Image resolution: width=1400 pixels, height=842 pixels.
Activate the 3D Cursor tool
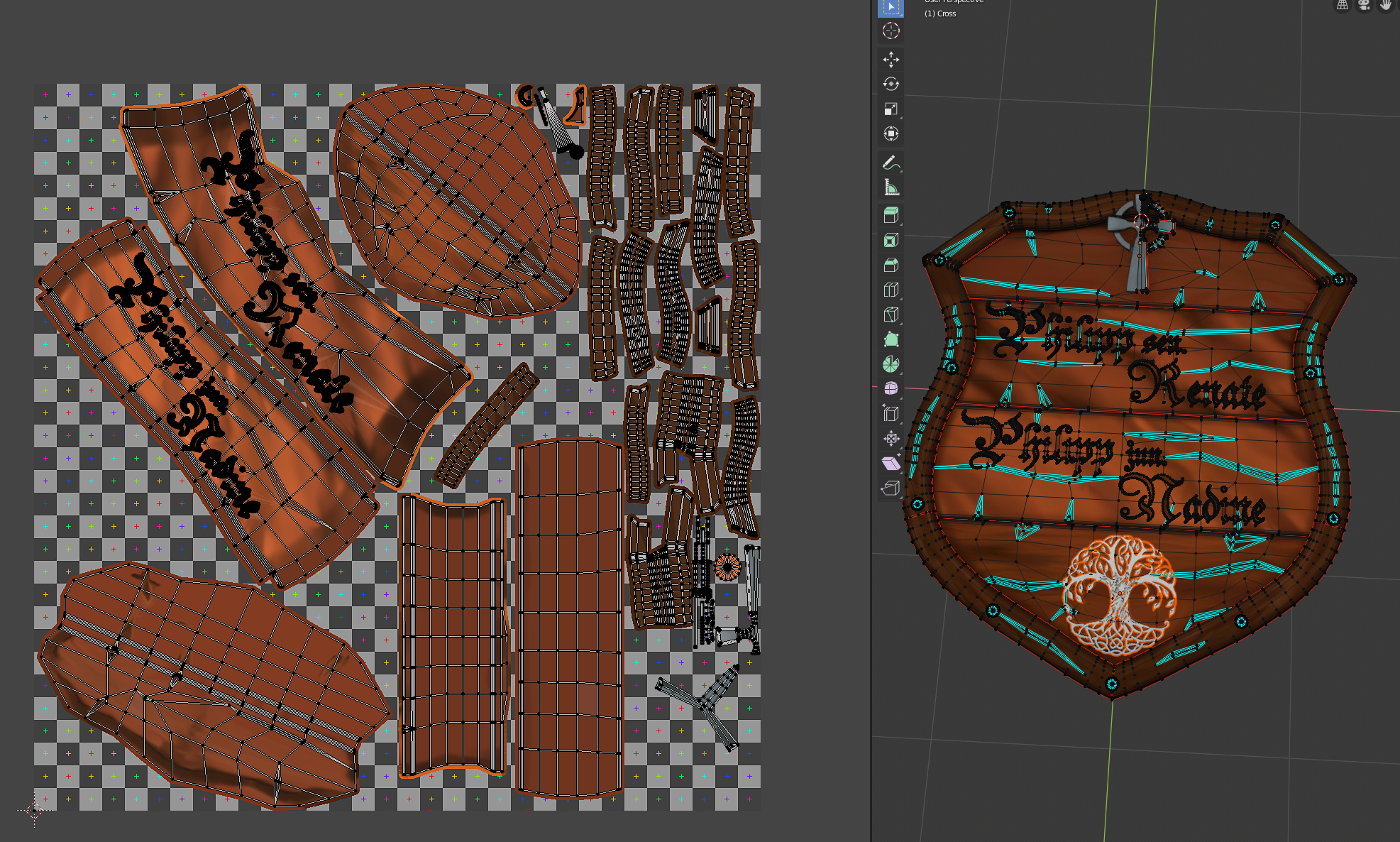click(x=891, y=31)
